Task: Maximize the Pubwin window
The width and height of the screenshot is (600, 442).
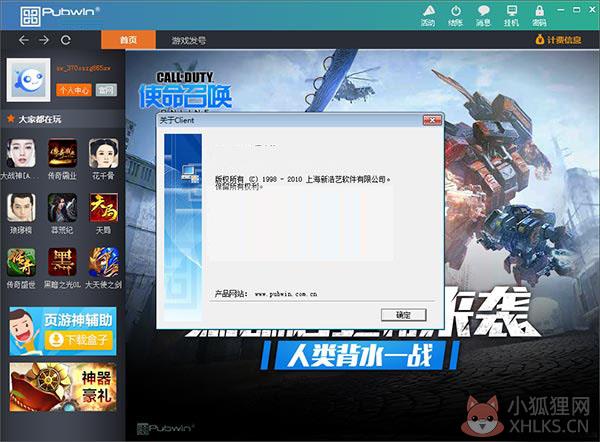Action: [577, 10]
